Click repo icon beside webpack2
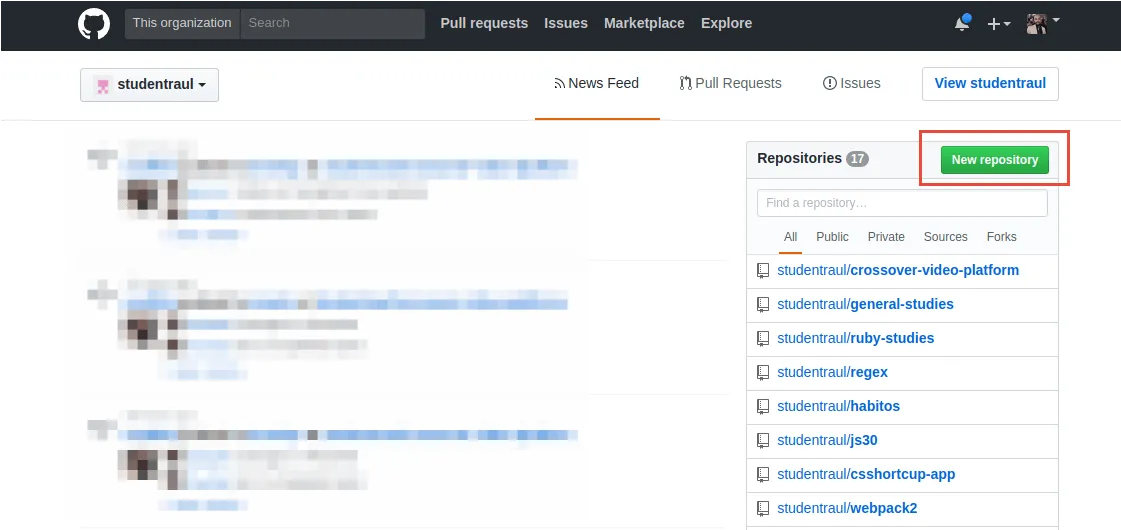Screen dimensions: 1121x530 (x=764, y=509)
